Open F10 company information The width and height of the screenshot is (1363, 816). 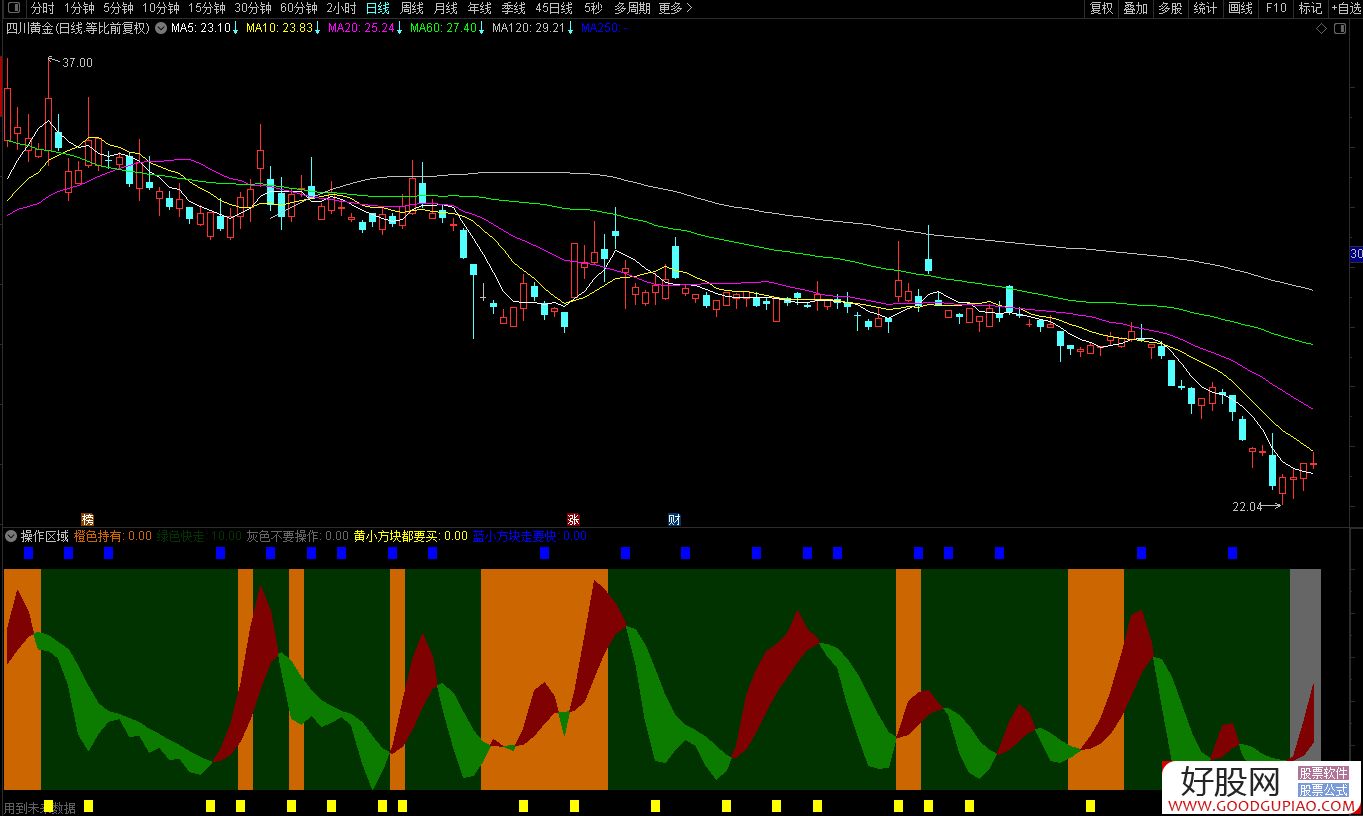(x=1276, y=8)
